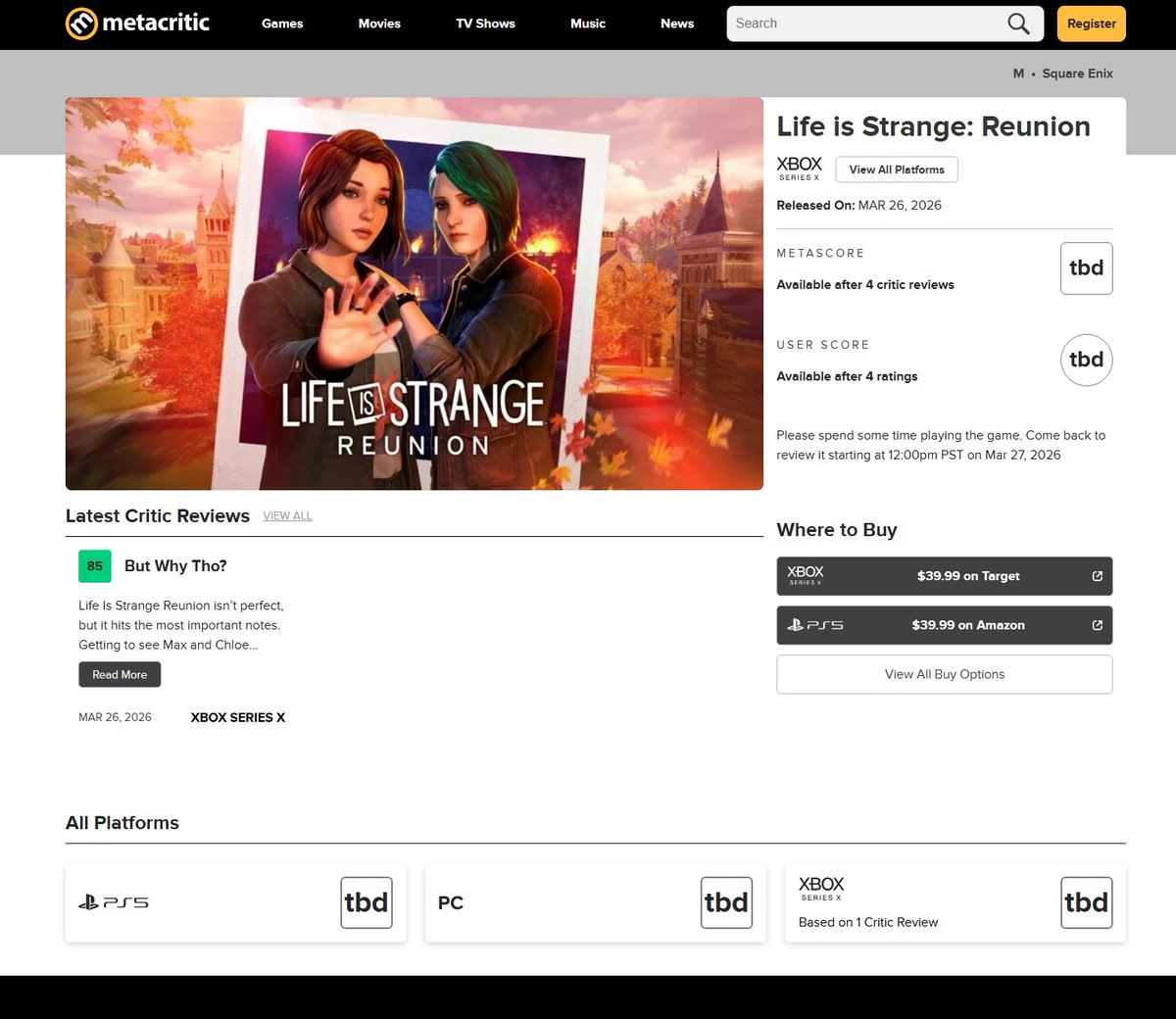This screenshot has height=1019, width=1176.
Task: Open the Life is Strange Reunion cover image
Action: (415, 294)
